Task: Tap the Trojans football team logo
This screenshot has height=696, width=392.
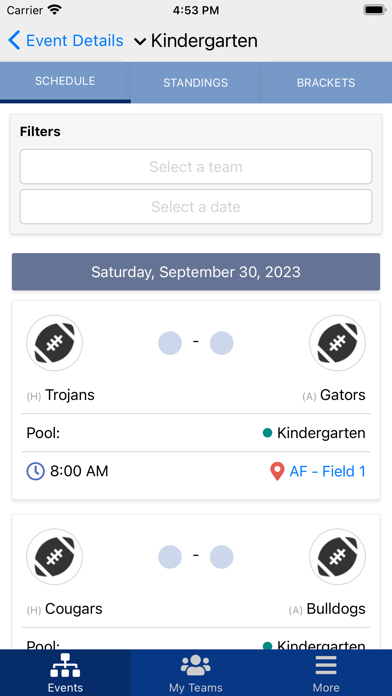Action: pos(55,343)
